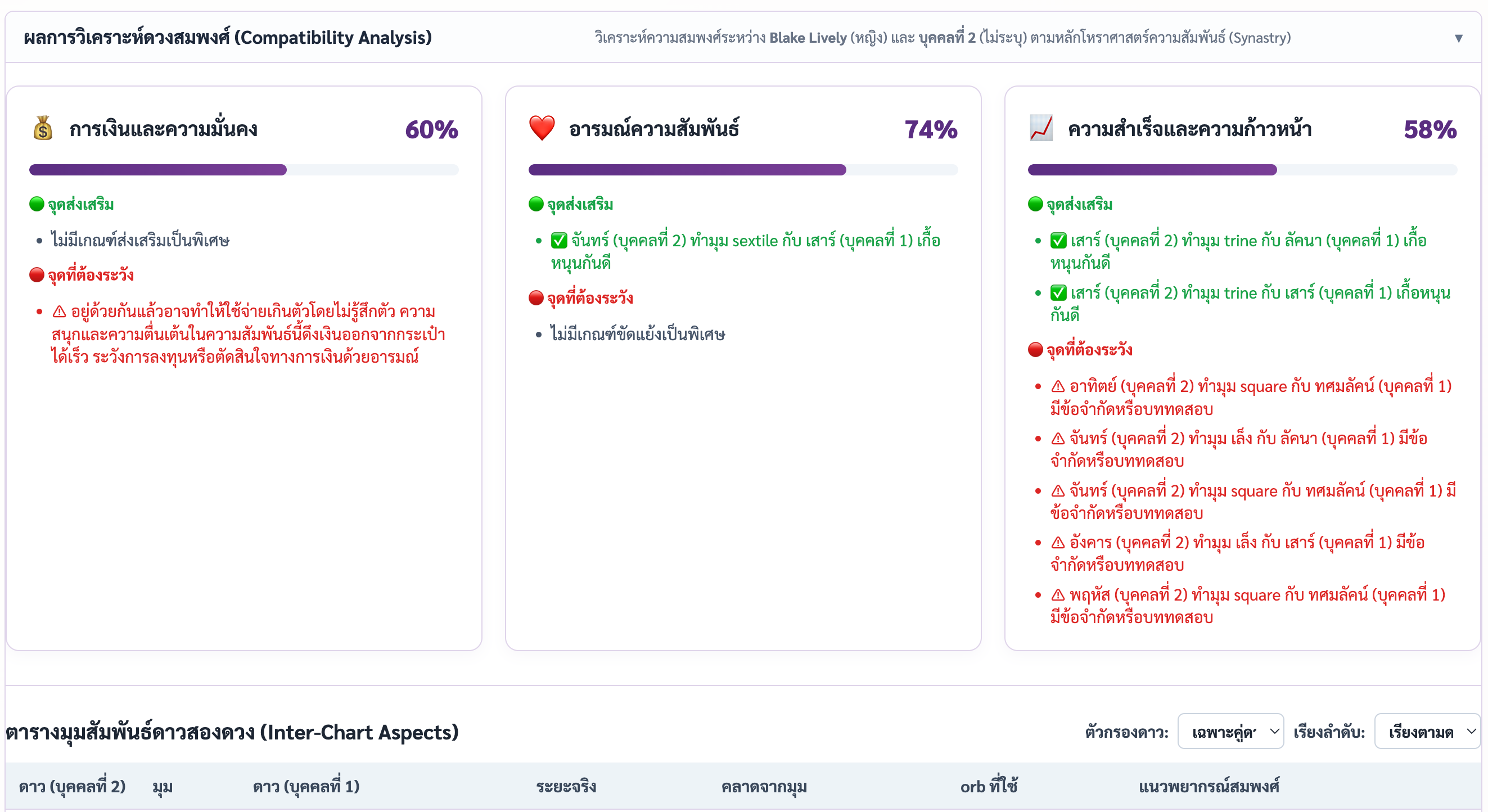Image resolution: width=1488 pixels, height=812 pixels.
Task: Click green checkmark on เสาร์ trine เสาร์
Action: point(1058,293)
